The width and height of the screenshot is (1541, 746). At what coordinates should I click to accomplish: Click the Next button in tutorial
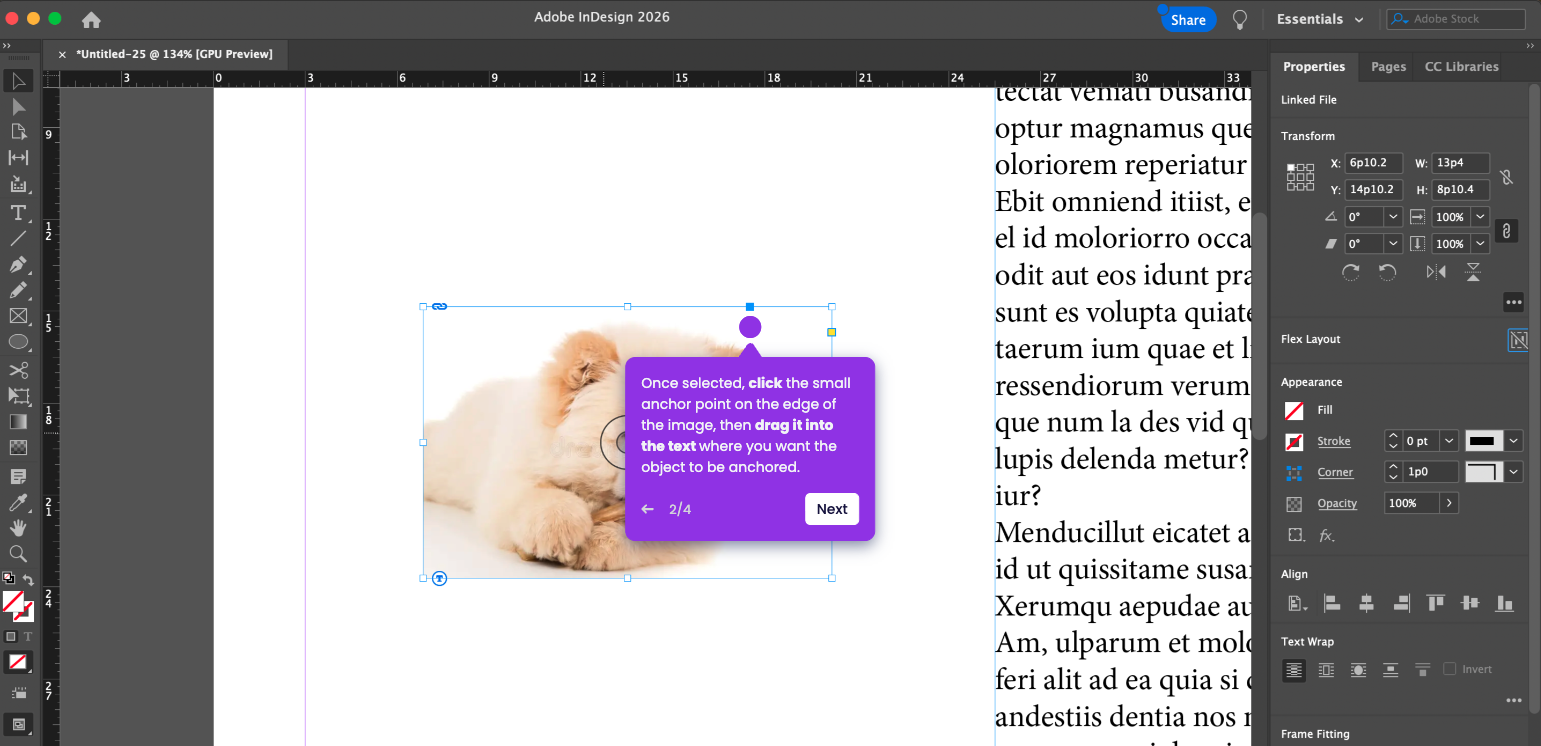832,509
